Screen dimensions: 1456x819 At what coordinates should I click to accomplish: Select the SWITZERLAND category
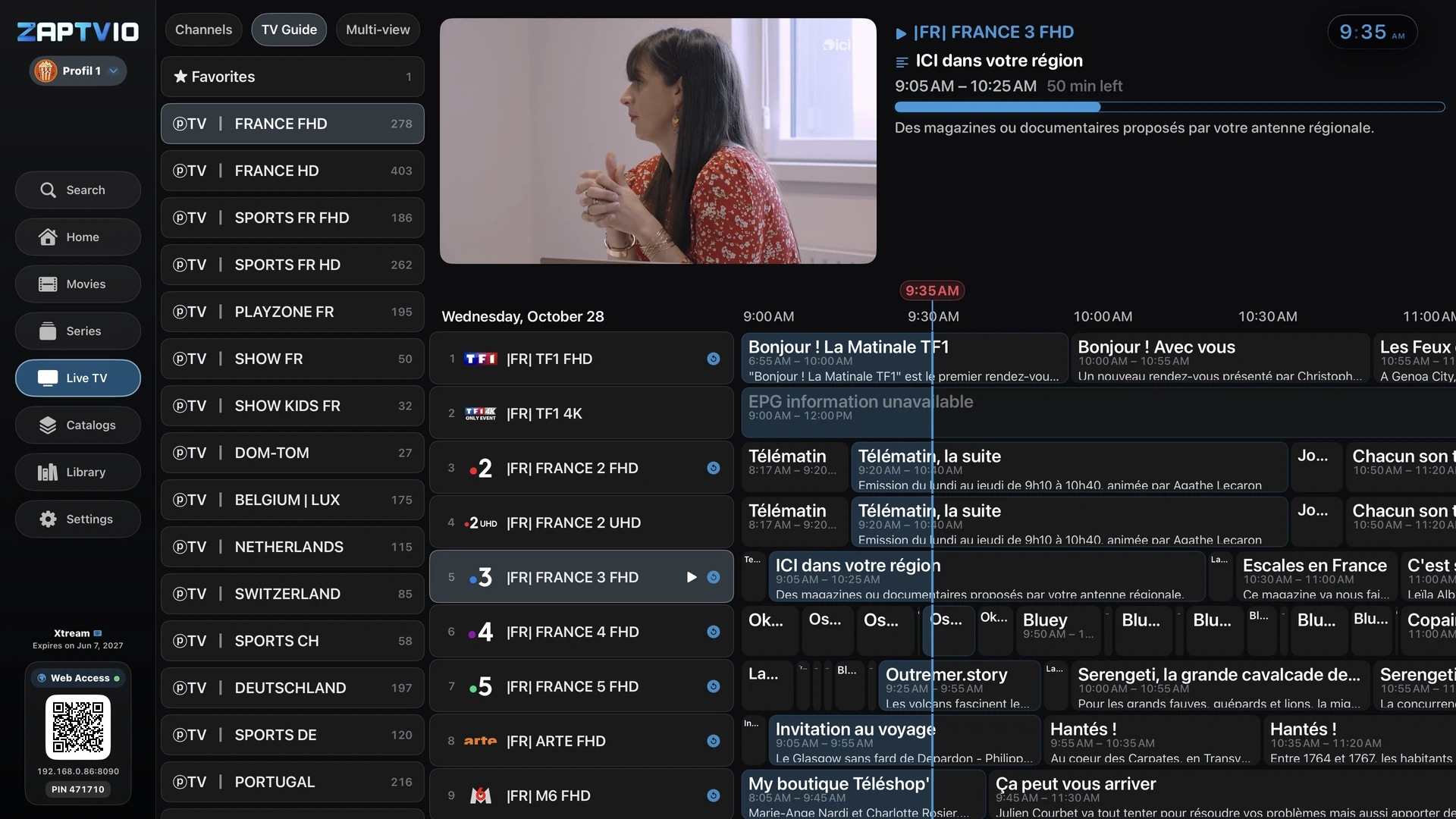pos(293,594)
